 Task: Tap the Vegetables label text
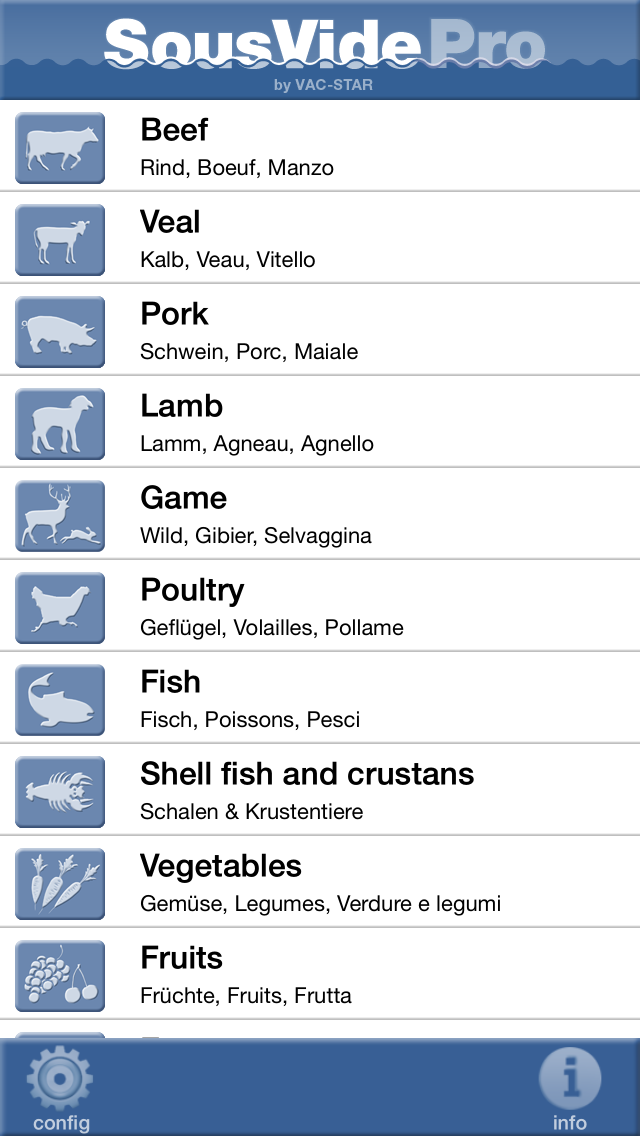point(221,866)
